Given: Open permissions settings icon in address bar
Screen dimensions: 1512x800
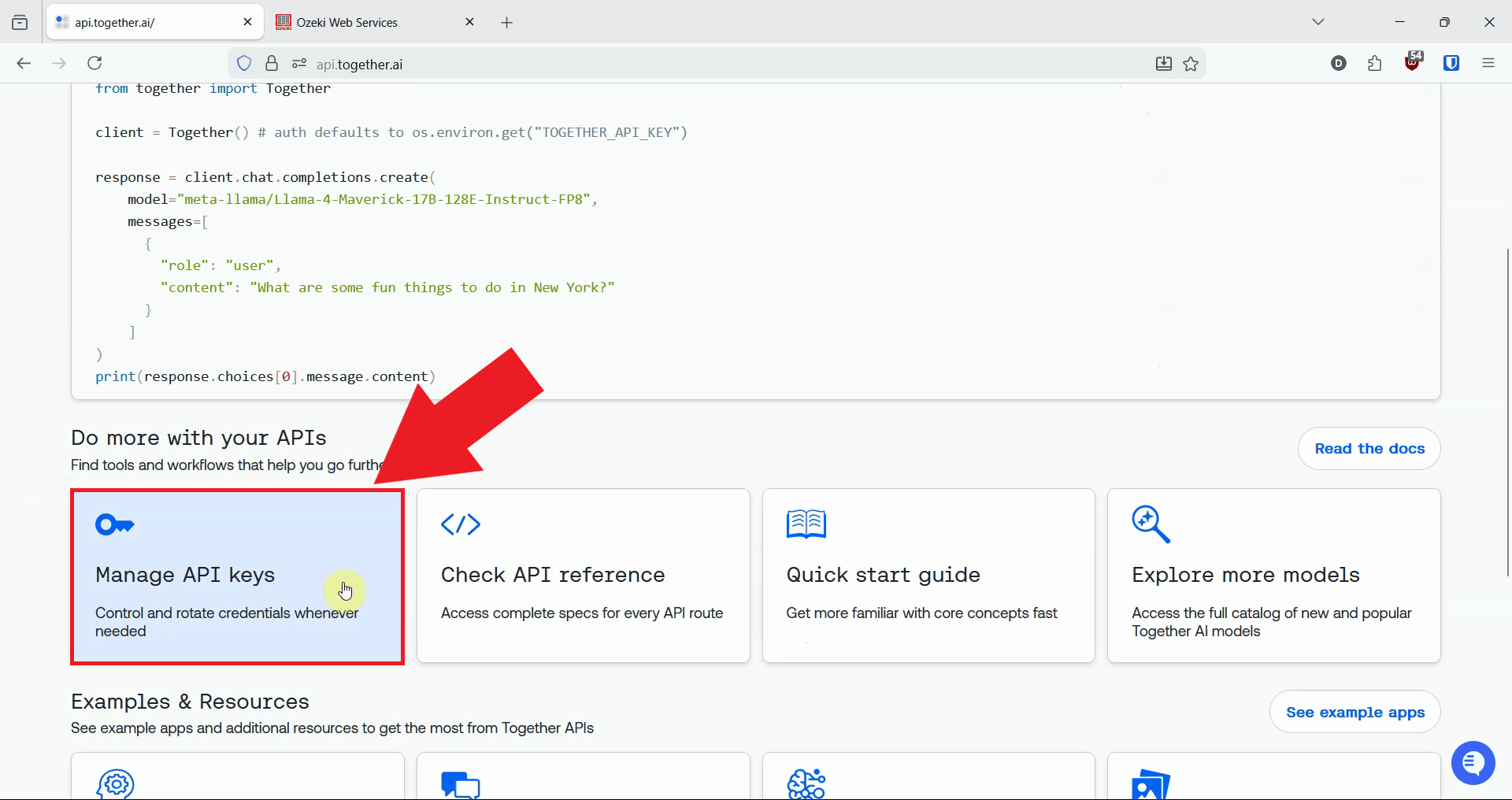Looking at the screenshot, I should [x=298, y=63].
